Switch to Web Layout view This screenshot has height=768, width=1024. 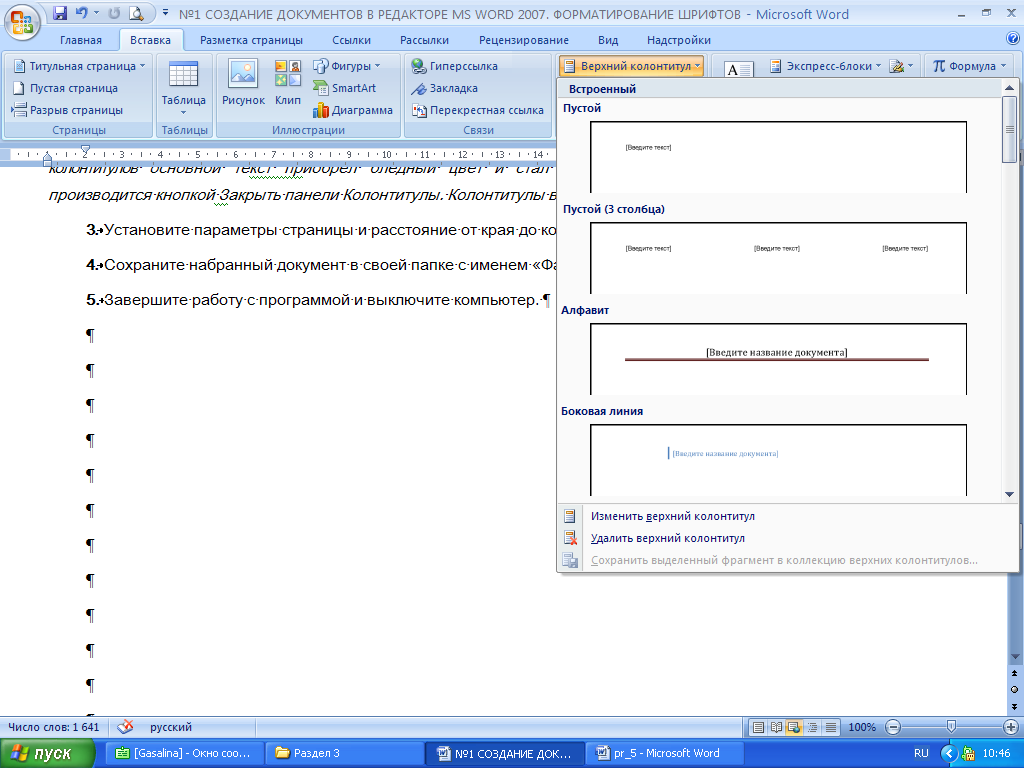tap(794, 727)
